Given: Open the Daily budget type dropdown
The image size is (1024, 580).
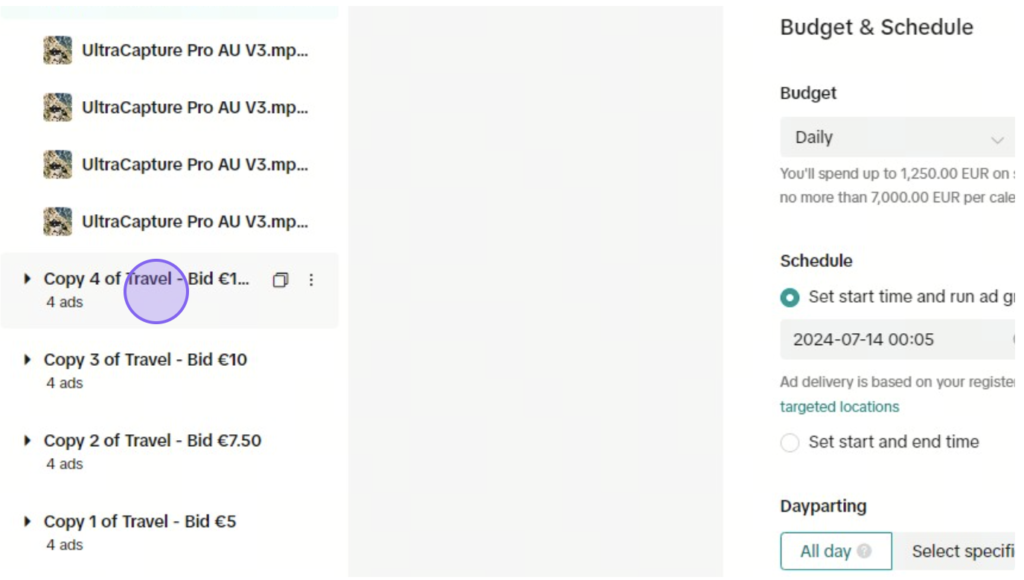Looking at the screenshot, I should click(897, 137).
